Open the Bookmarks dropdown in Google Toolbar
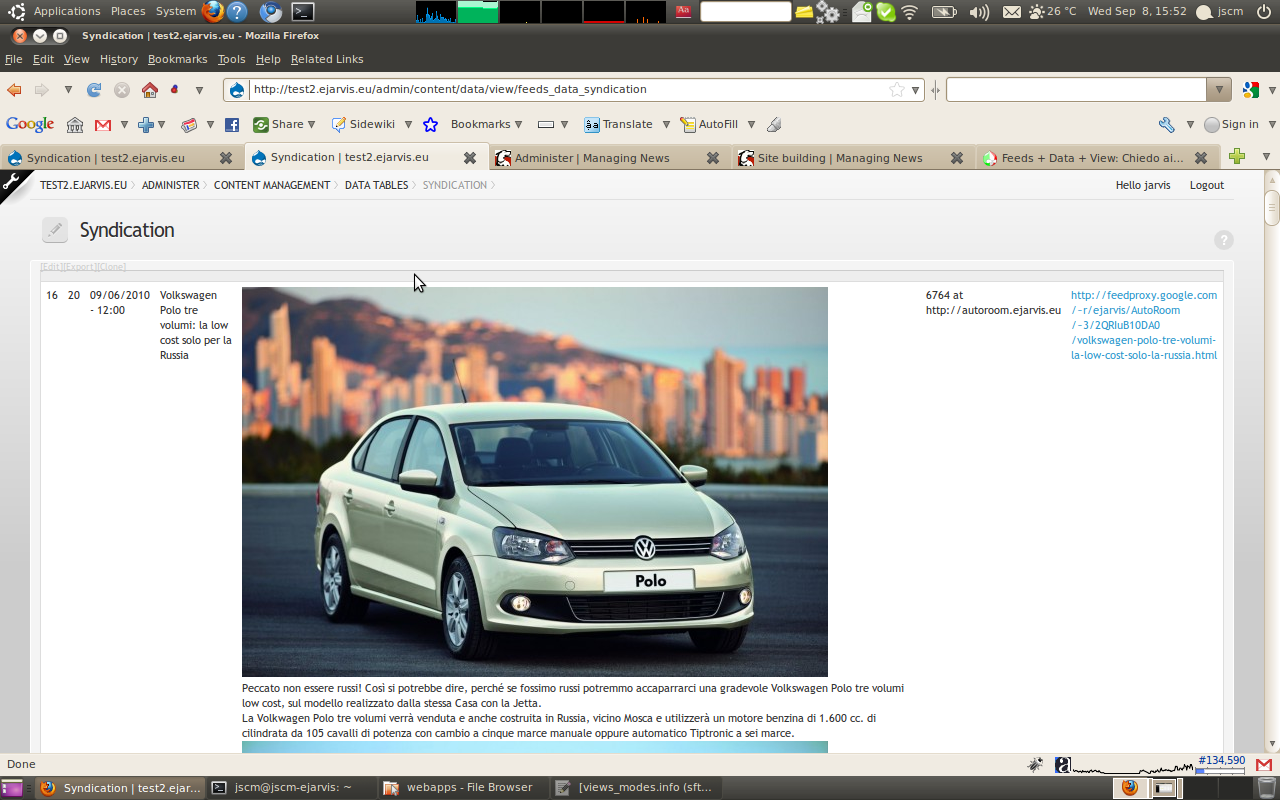Image resolution: width=1280 pixels, height=800 pixels. click(x=487, y=125)
